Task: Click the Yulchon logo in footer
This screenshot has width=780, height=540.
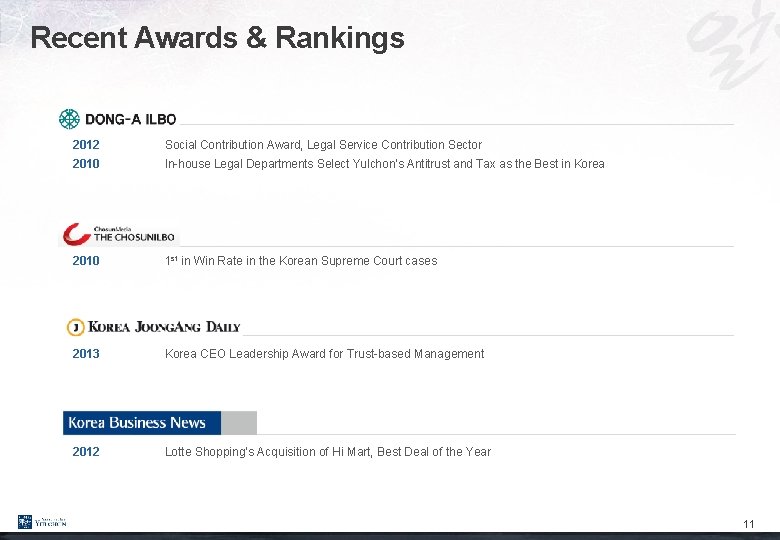Action: 42,522
